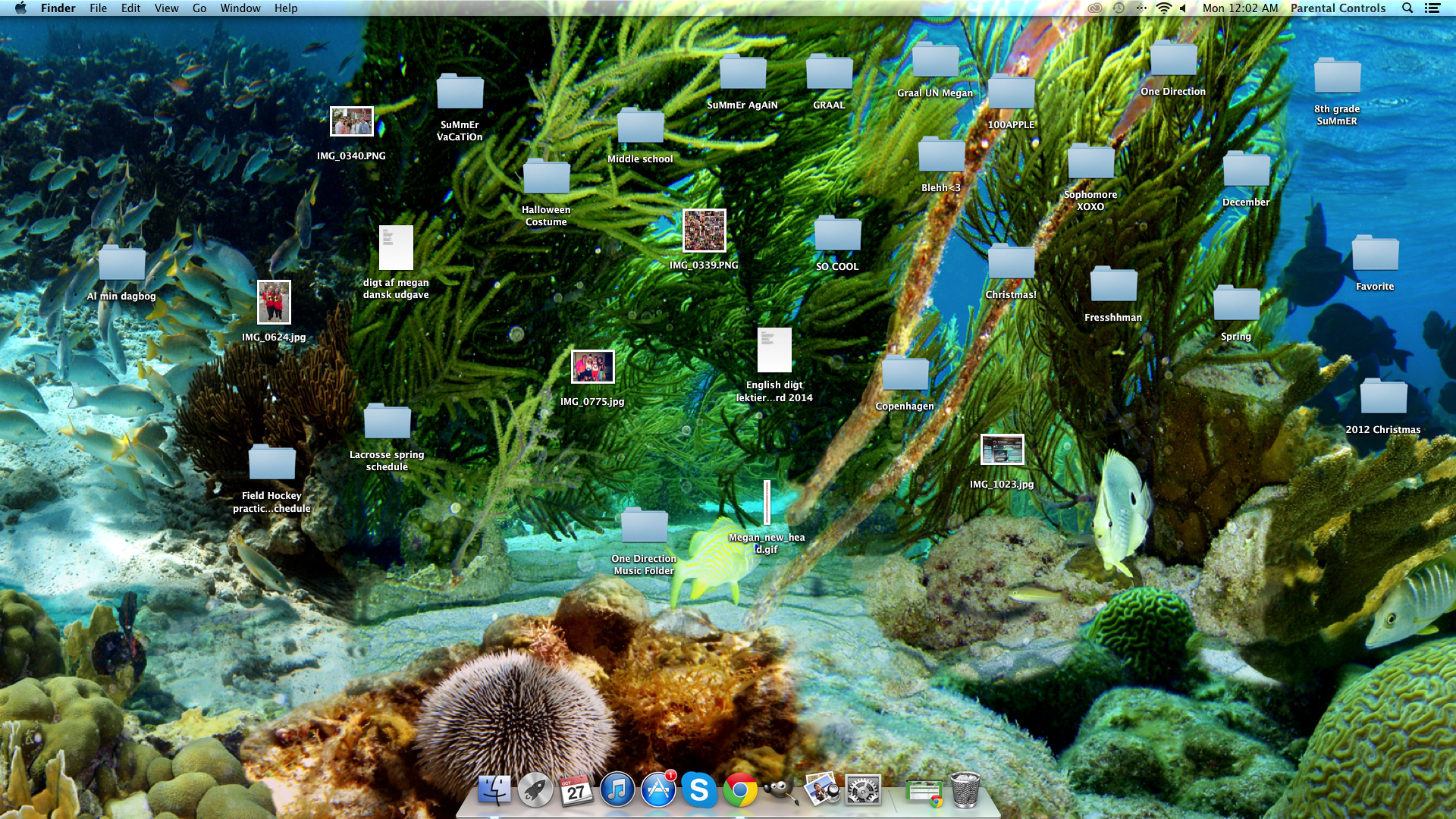The image size is (1456, 819).
Task: Open the View menu
Action: (166, 8)
